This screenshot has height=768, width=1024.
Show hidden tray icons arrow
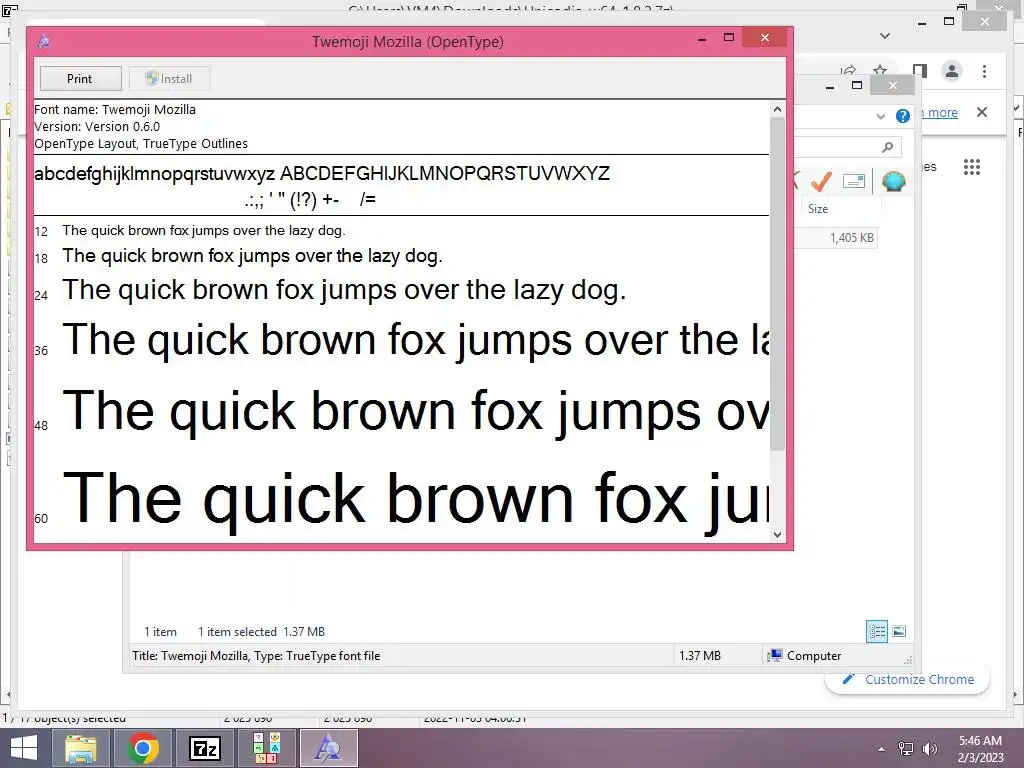(x=882, y=749)
